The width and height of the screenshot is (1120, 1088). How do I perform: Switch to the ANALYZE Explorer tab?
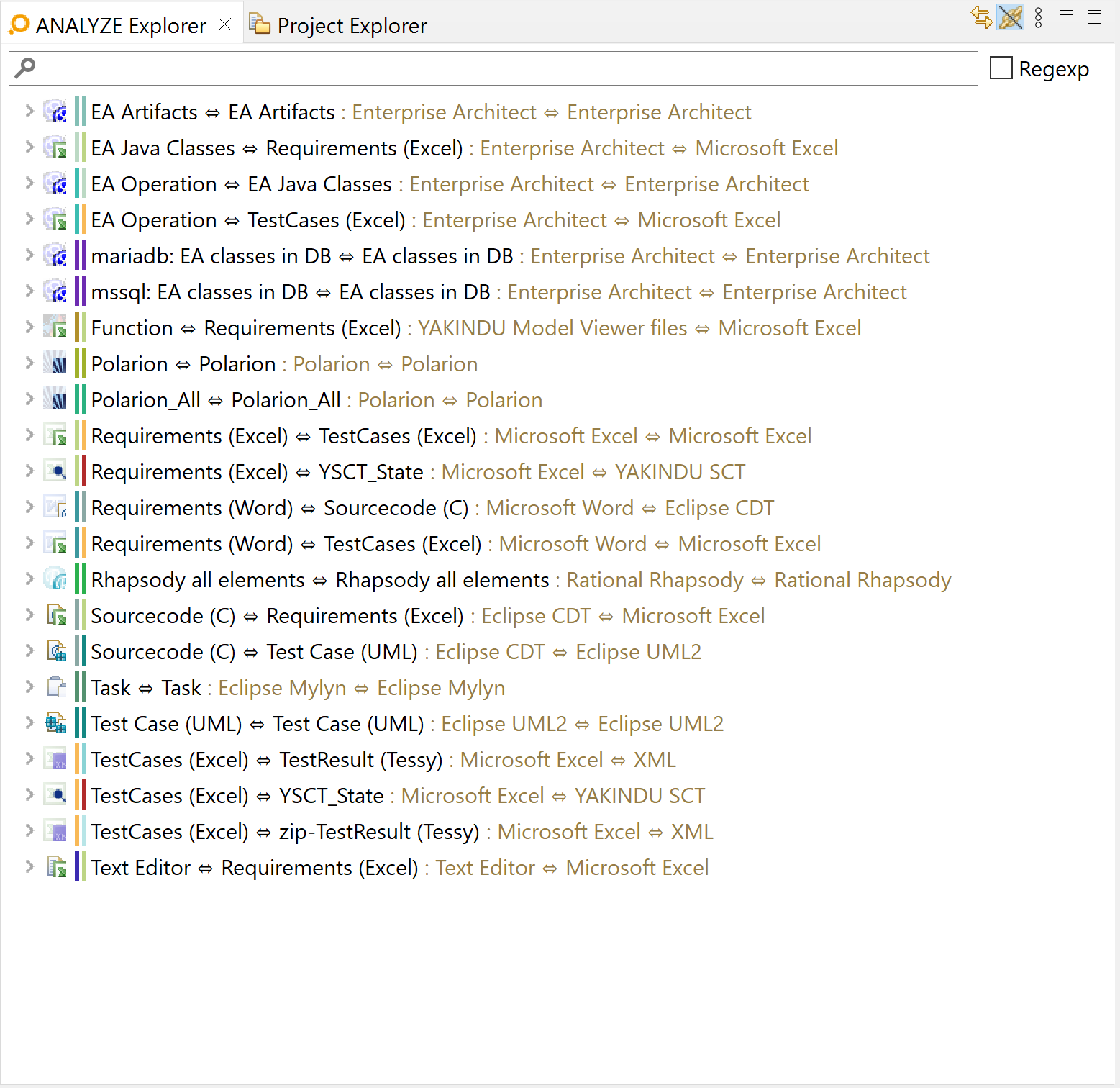pos(121,26)
